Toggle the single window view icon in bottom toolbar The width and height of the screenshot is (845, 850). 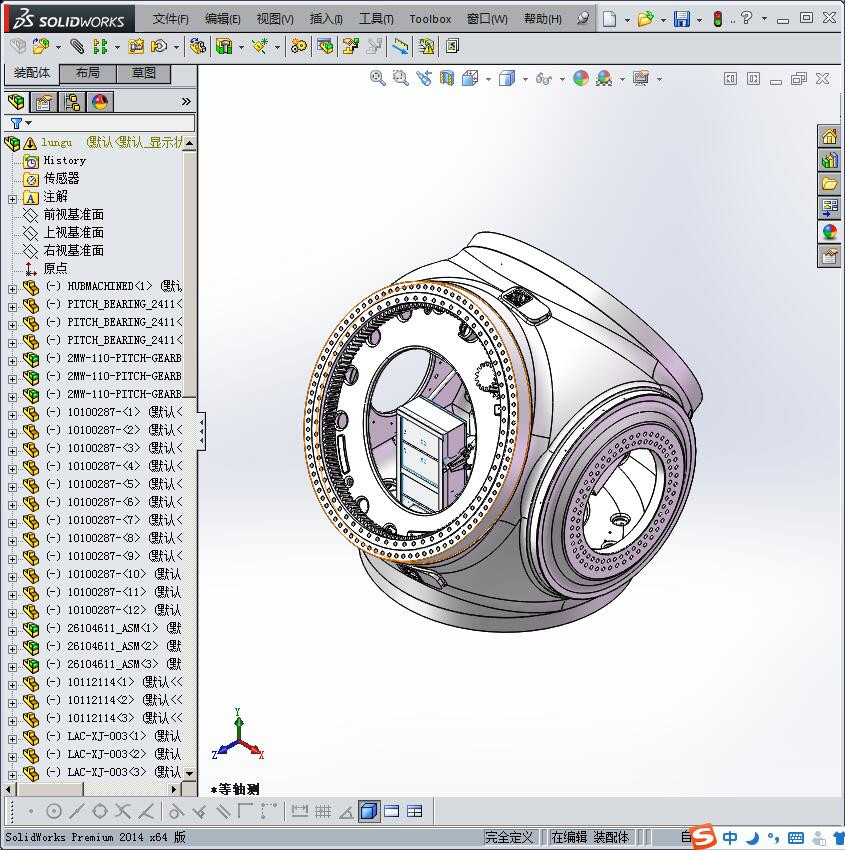391,812
